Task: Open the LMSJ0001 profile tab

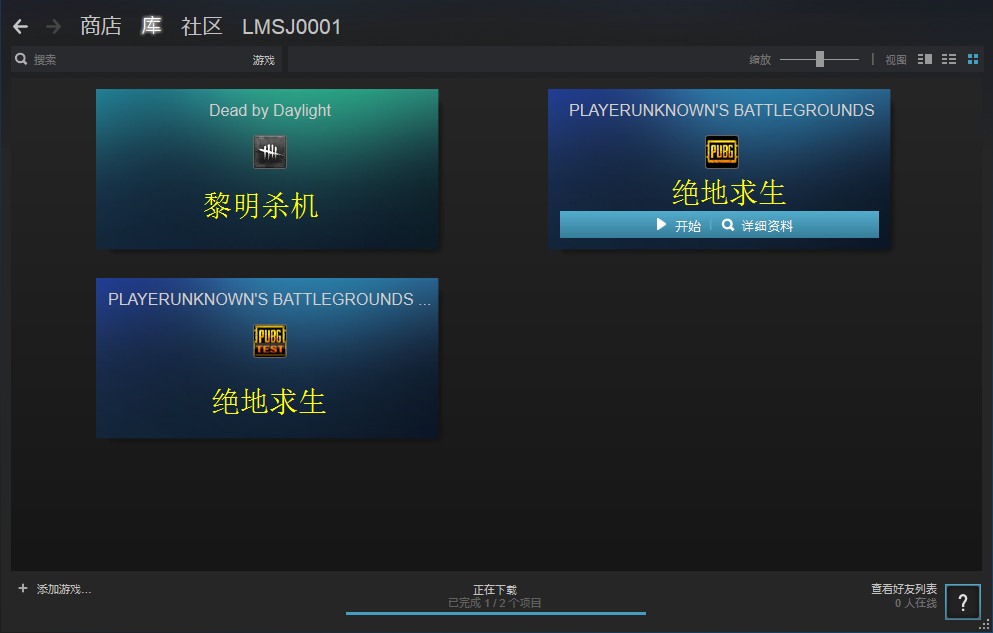Action: pyautogui.click(x=291, y=27)
